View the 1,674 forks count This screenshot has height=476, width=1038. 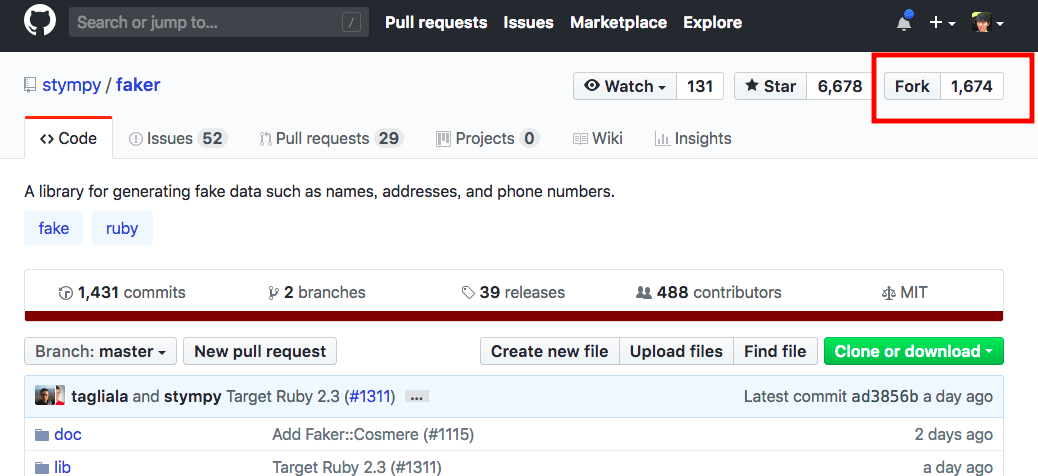click(972, 86)
